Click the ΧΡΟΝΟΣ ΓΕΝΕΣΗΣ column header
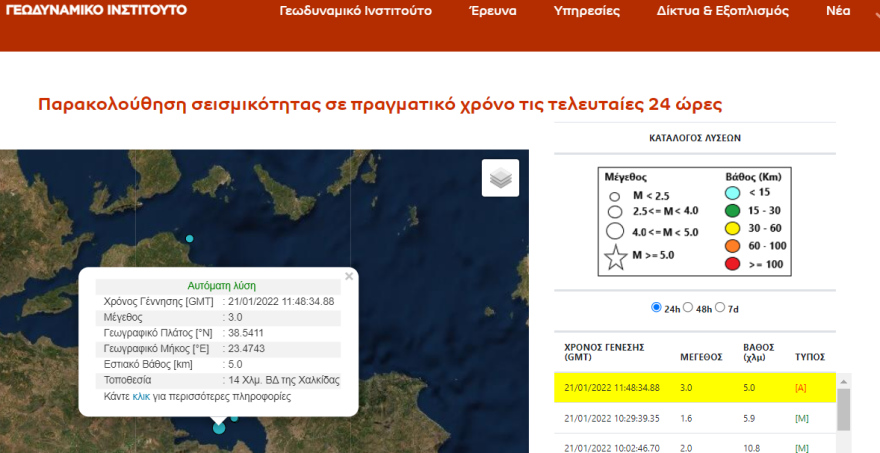This screenshot has height=453, width=880. click(604, 352)
